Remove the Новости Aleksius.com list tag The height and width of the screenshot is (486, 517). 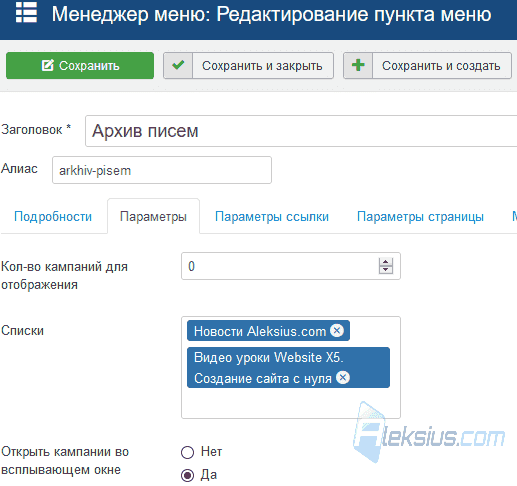pos(337,331)
